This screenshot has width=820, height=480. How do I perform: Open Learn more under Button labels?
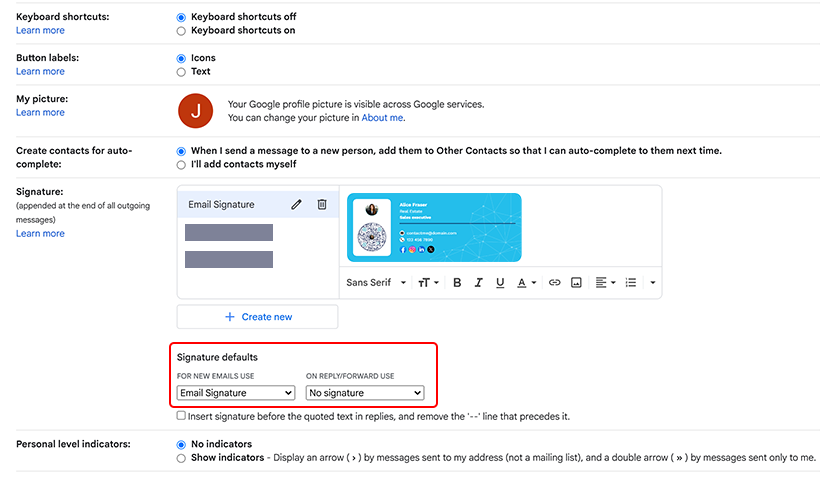[x=40, y=72]
